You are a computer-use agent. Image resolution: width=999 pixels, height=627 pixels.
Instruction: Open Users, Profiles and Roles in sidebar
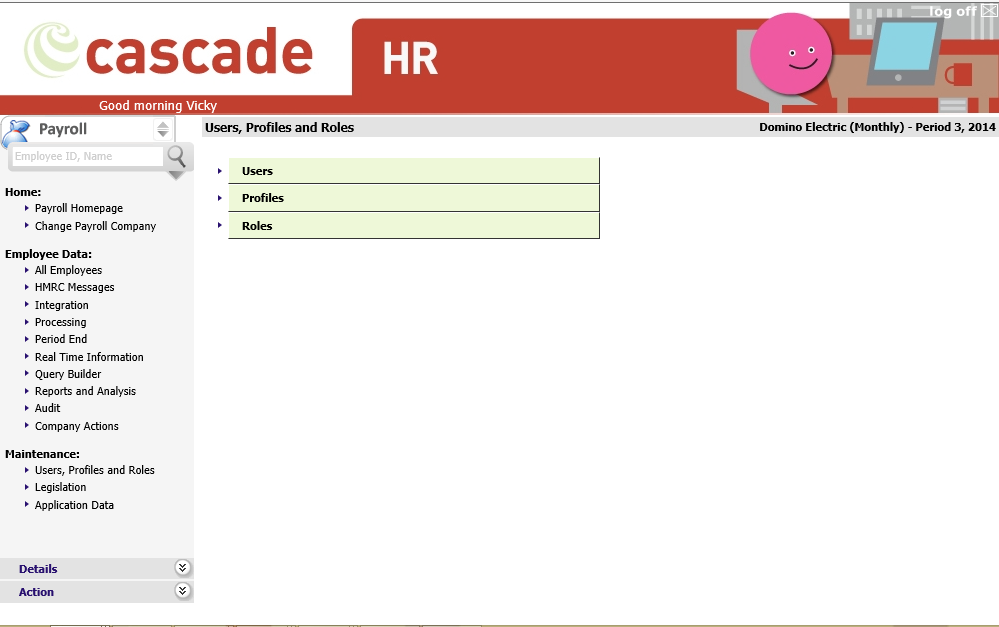coord(95,470)
